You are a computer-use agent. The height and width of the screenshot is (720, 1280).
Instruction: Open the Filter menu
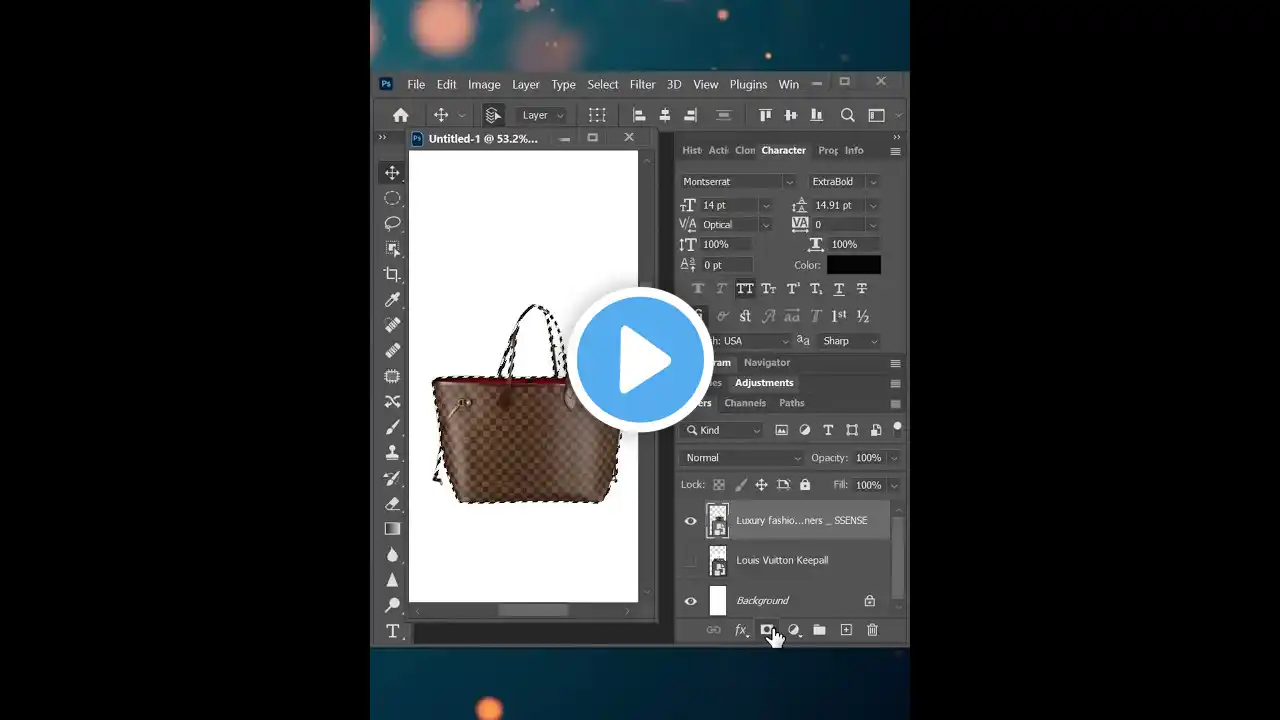tap(642, 84)
